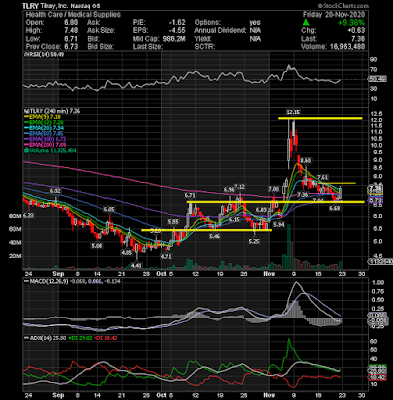Click the candlestick icon beside TLRY legend
This screenshot has width=393, height=400.
pyautogui.click(x=26, y=111)
